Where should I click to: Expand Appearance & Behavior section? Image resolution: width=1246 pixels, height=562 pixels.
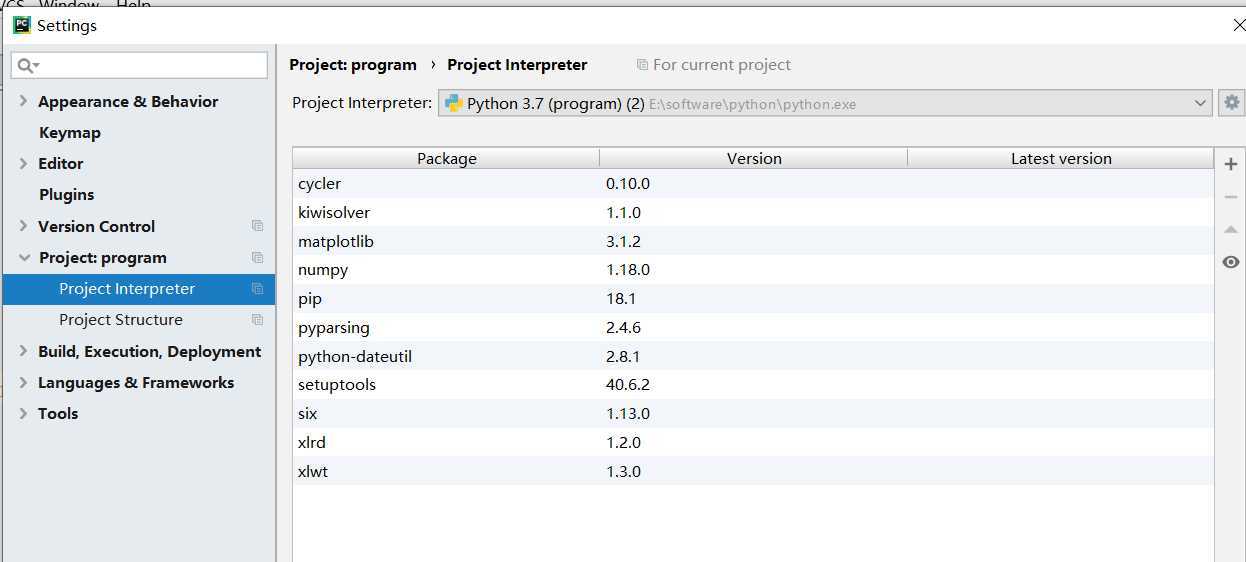pos(23,101)
